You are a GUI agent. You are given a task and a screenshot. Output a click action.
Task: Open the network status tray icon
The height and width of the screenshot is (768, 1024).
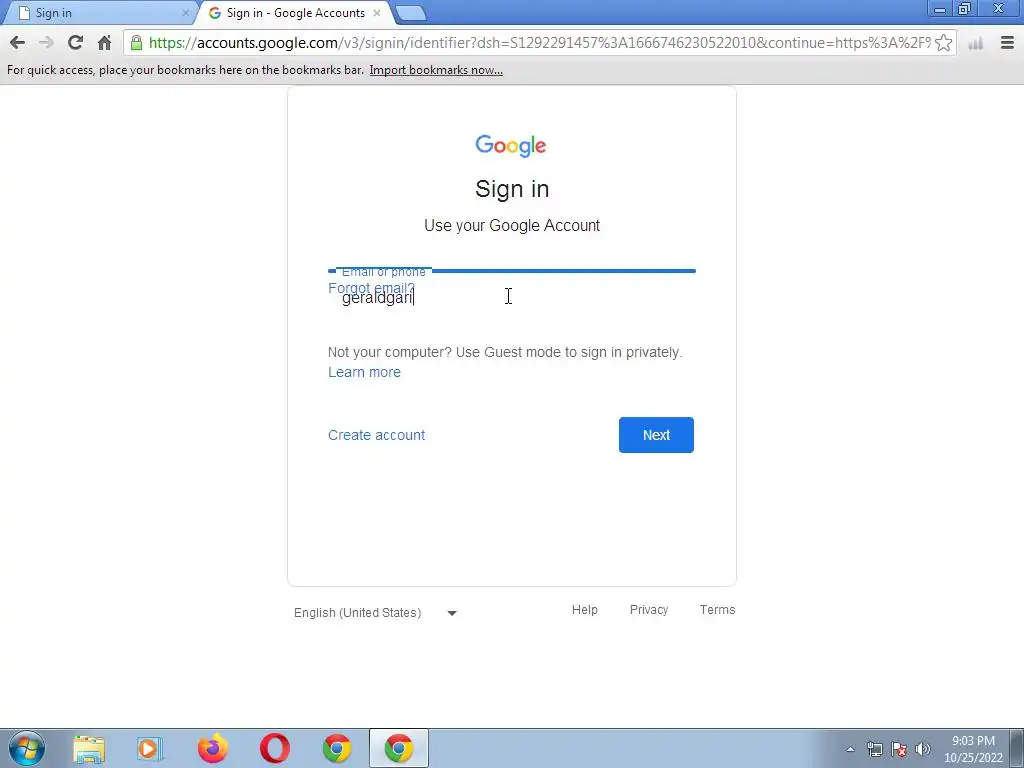coord(874,749)
